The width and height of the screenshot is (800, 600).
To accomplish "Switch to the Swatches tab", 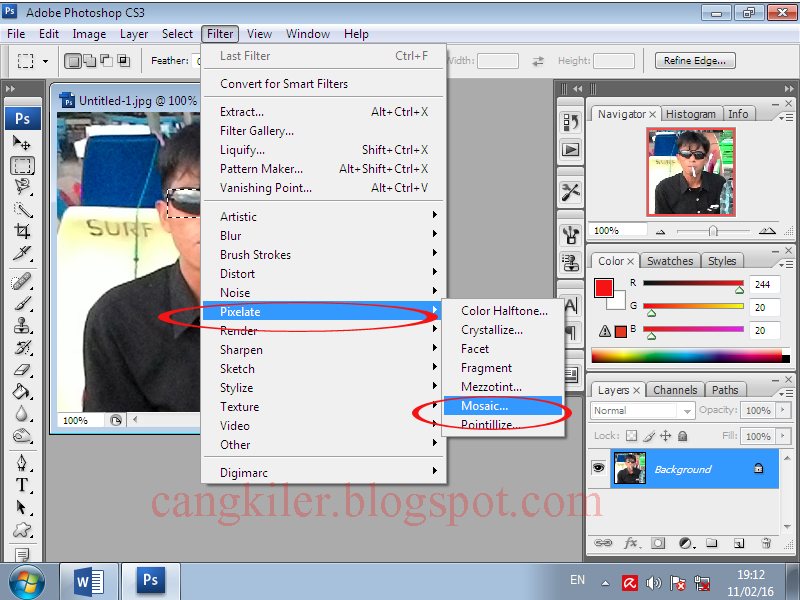I will pos(670,261).
